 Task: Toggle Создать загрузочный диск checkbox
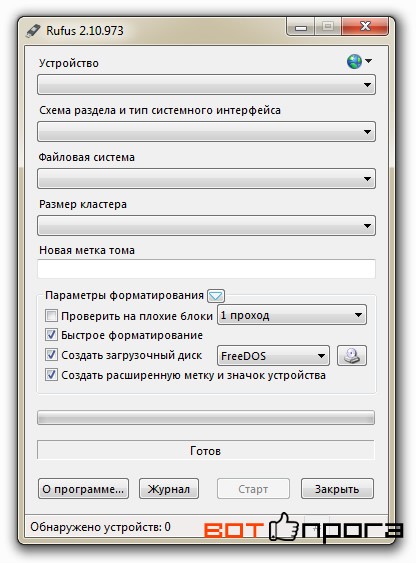pos(51,355)
